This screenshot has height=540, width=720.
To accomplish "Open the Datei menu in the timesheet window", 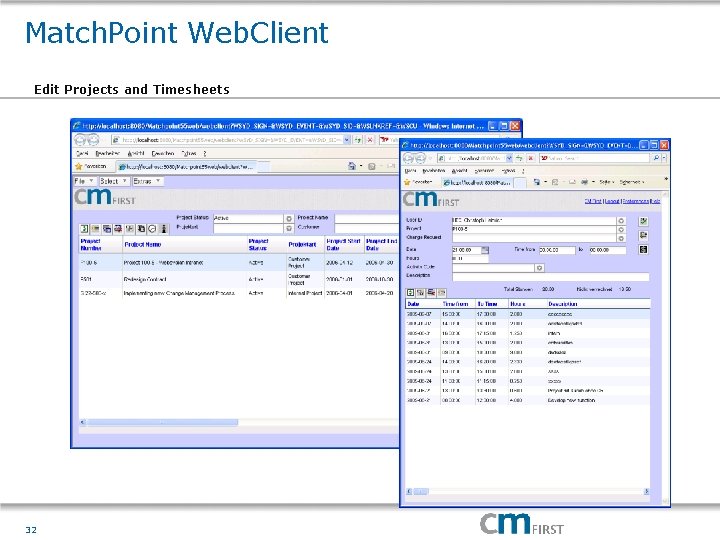I will (x=411, y=170).
